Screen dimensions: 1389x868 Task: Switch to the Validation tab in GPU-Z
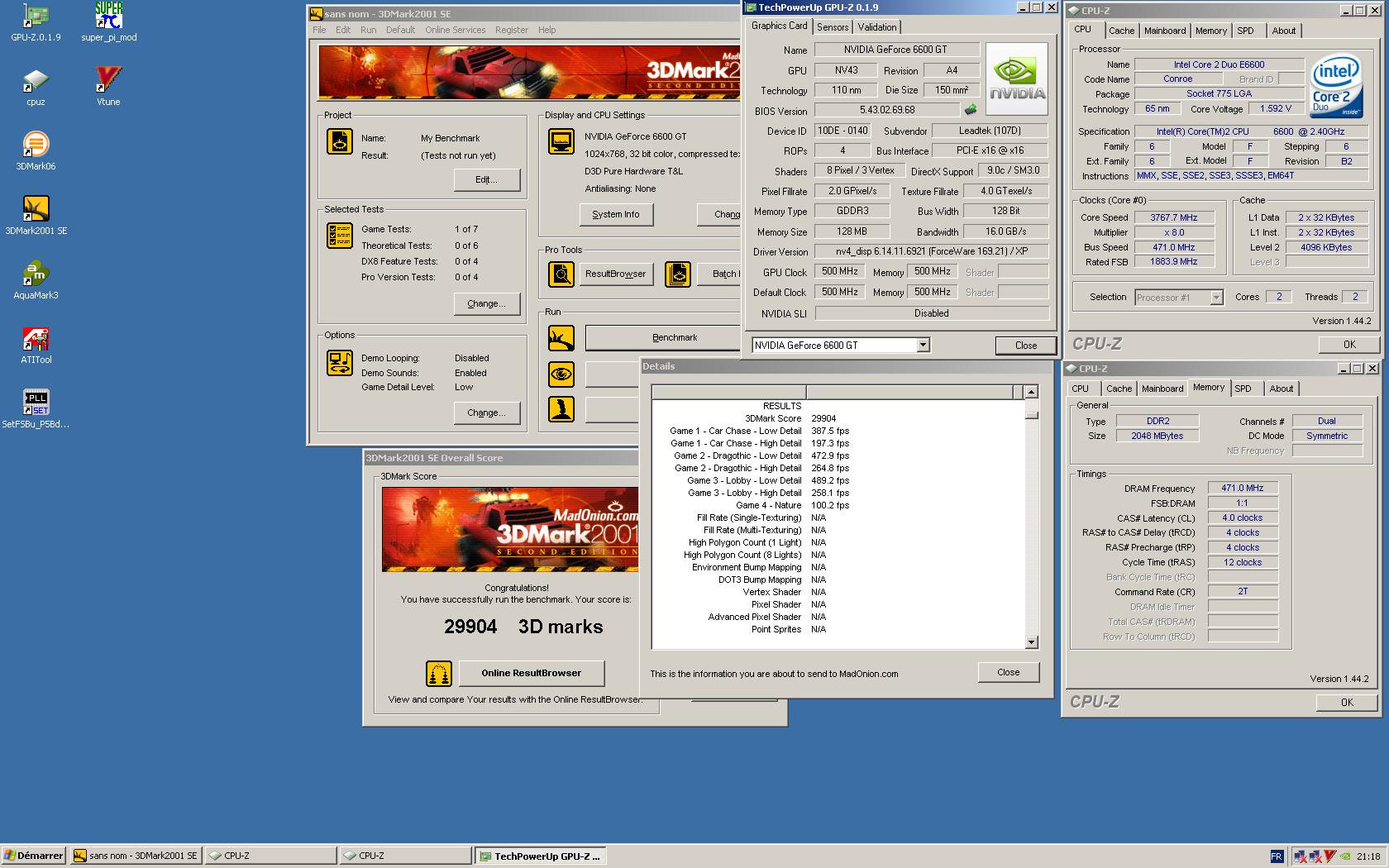pos(876,26)
